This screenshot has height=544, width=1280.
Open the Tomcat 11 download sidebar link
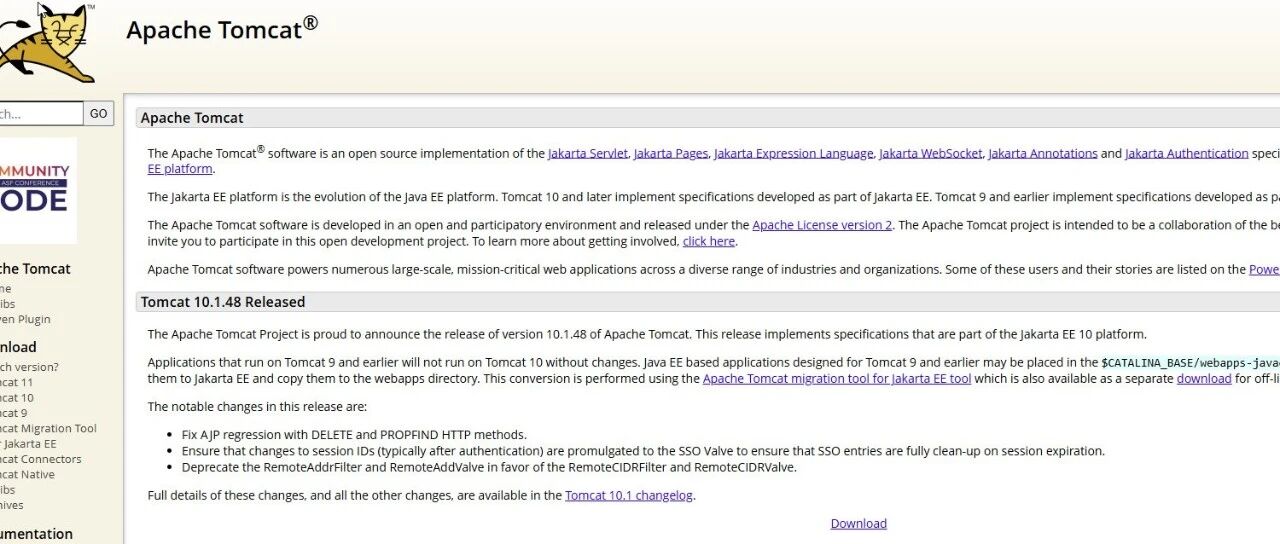16,382
